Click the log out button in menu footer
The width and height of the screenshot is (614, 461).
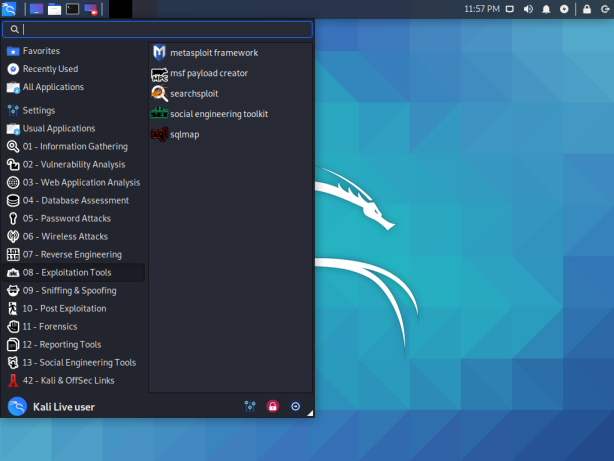point(296,407)
